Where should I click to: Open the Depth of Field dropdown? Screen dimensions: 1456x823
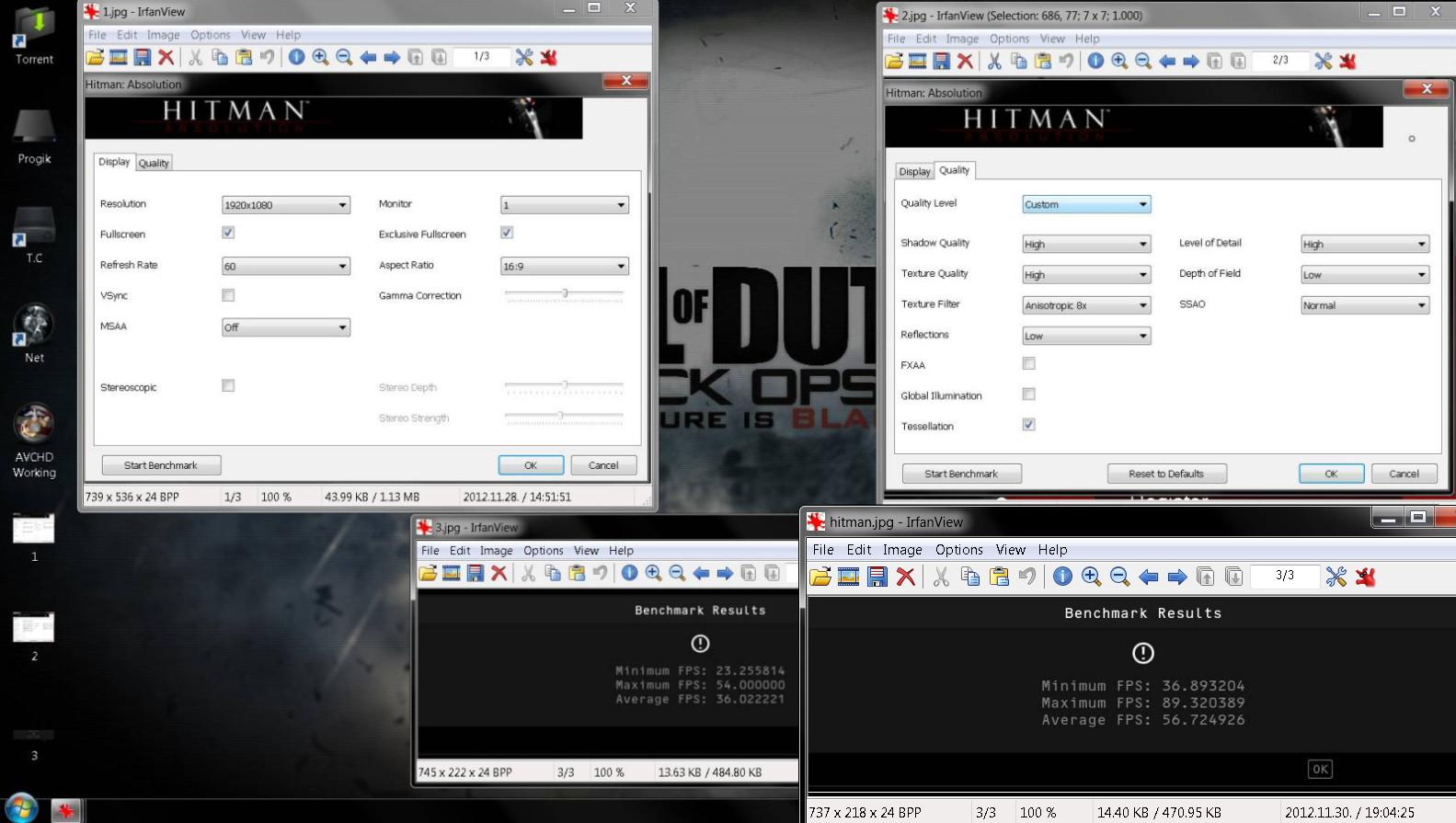pyautogui.click(x=1365, y=275)
